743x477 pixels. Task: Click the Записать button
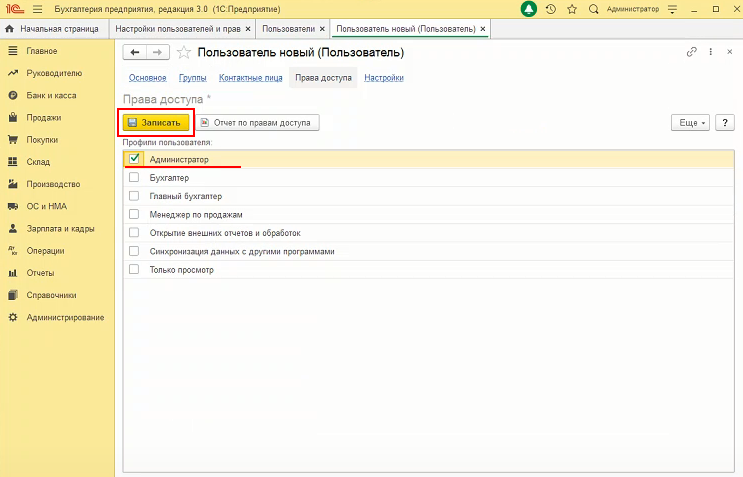tap(156, 123)
